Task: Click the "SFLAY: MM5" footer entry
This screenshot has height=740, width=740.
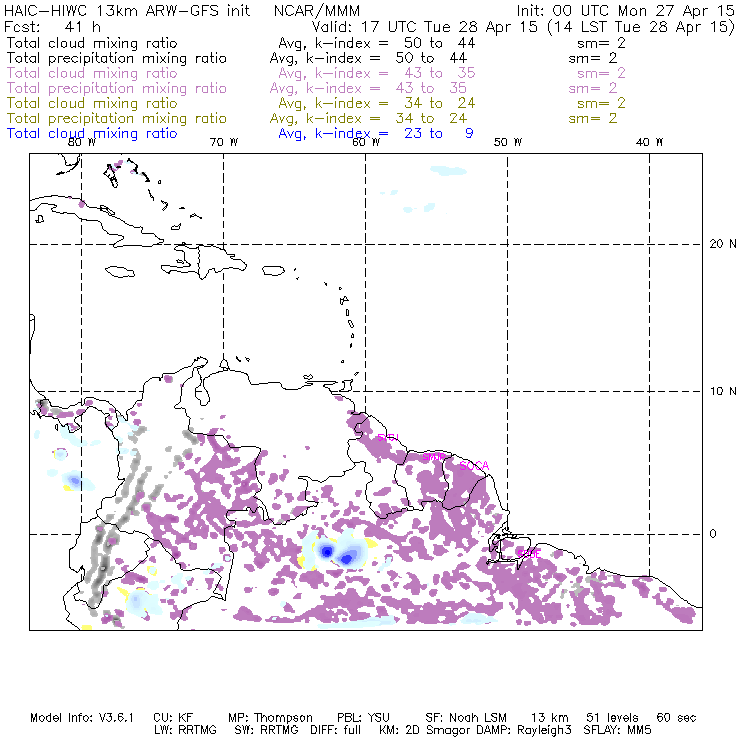Action: point(617,730)
